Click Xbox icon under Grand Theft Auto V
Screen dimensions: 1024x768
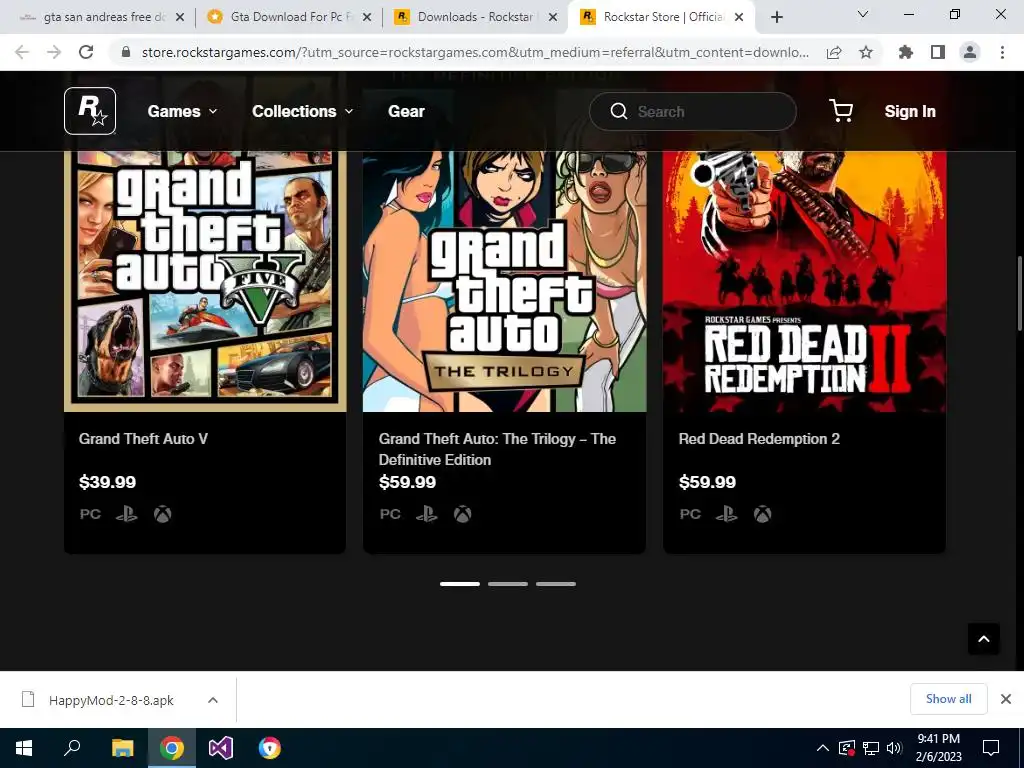click(x=163, y=514)
